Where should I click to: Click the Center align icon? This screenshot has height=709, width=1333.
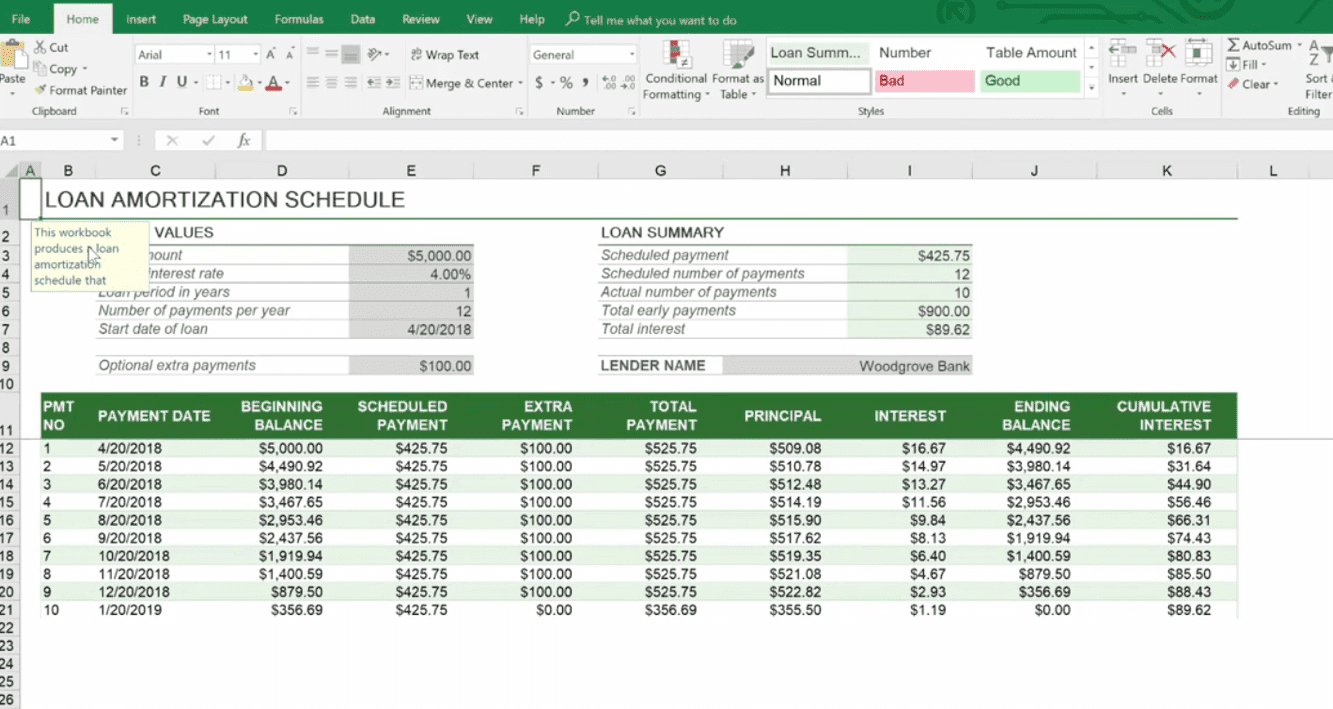tap(331, 83)
